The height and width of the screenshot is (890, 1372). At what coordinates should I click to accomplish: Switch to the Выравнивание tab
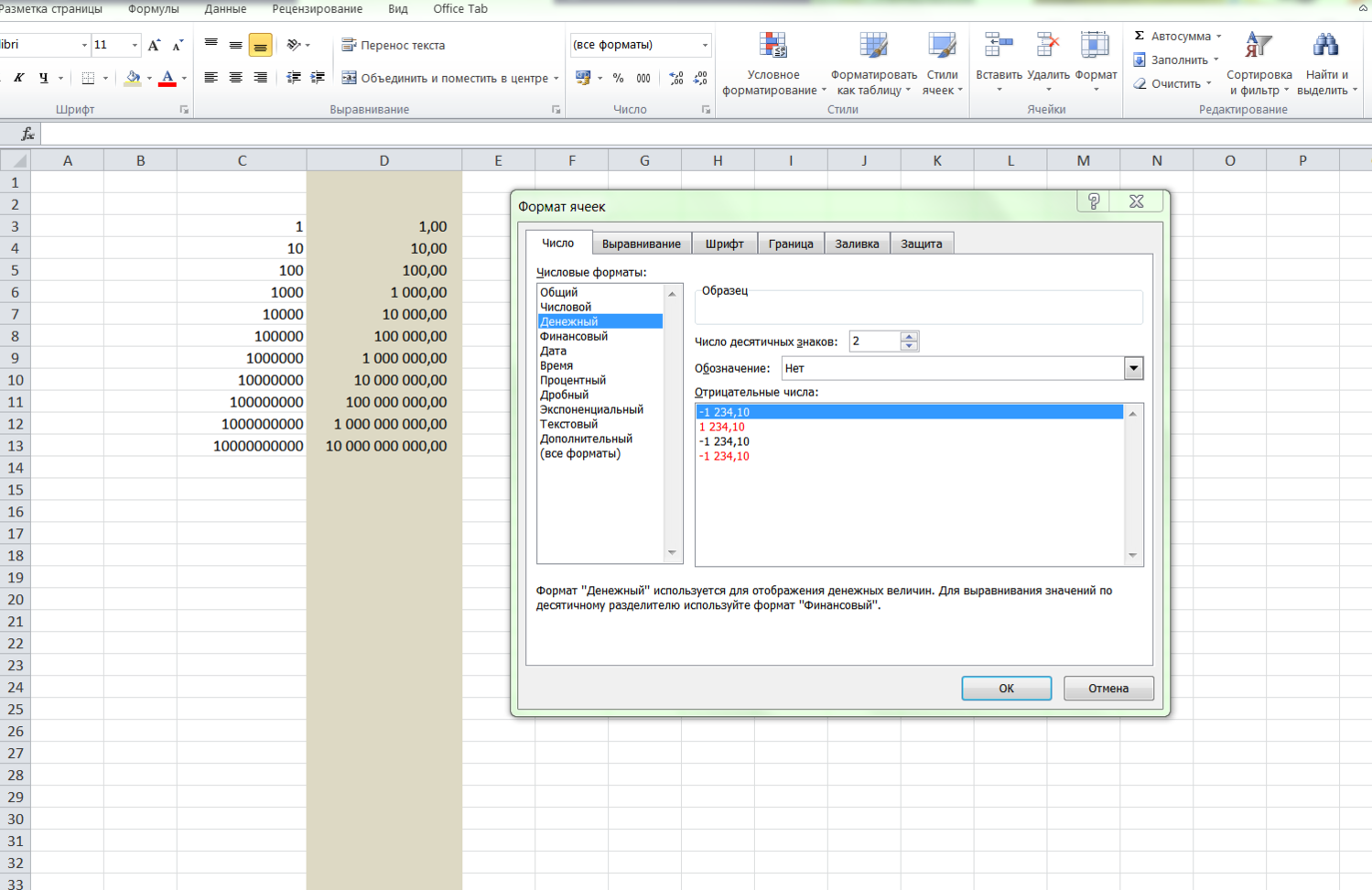[641, 244]
